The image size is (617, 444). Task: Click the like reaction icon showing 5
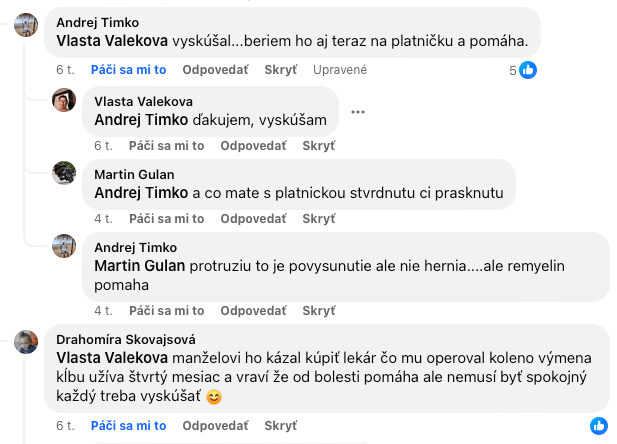[529, 70]
